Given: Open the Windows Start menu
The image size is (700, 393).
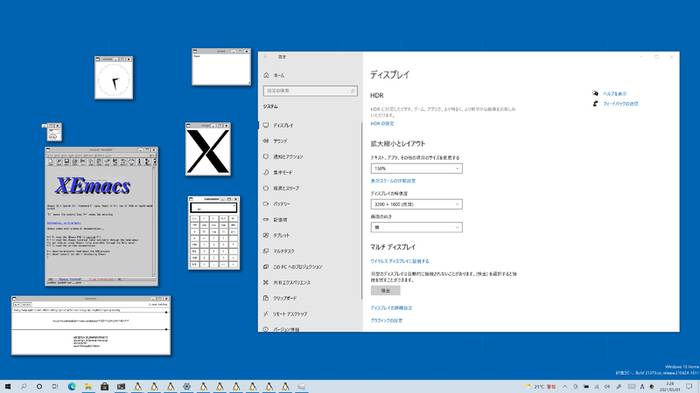Looking at the screenshot, I should [8, 387].
